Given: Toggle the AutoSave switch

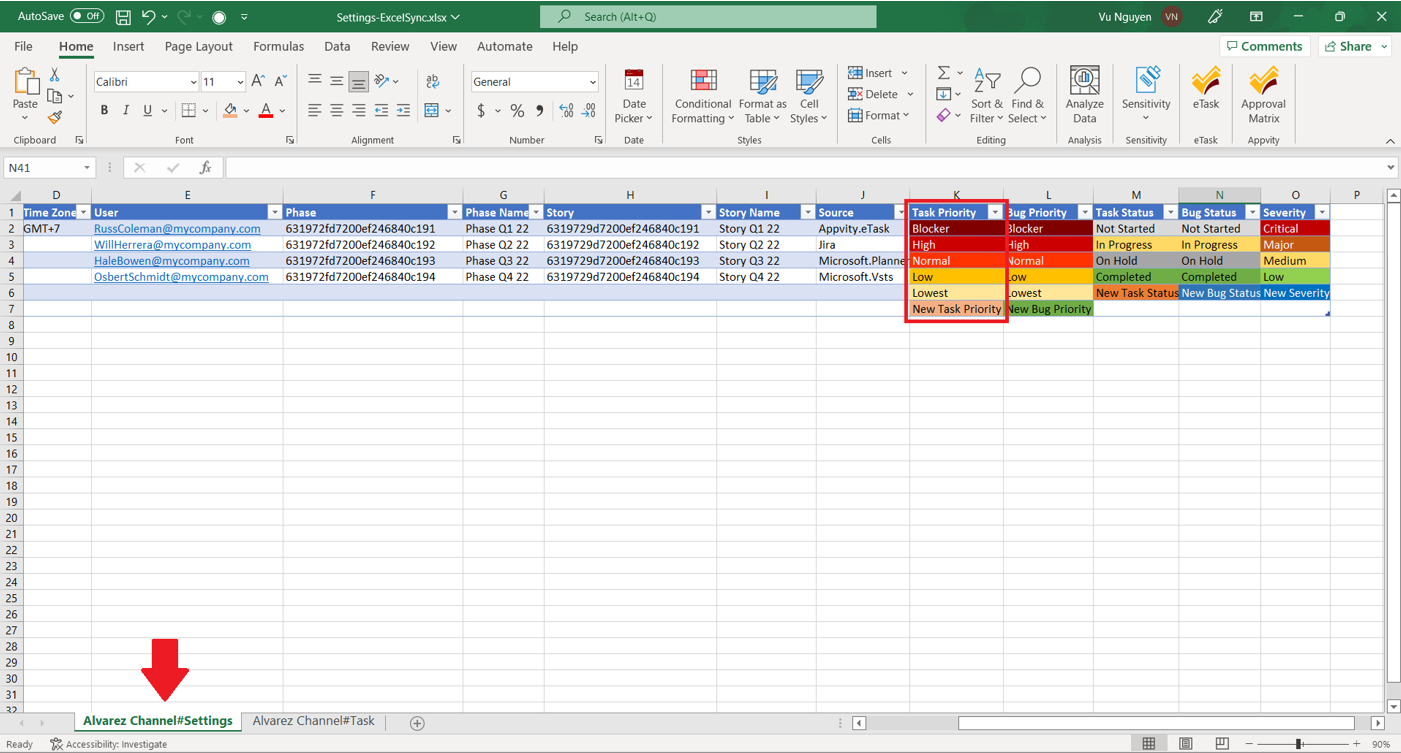Looking at the screenshot, I should 87,17.
